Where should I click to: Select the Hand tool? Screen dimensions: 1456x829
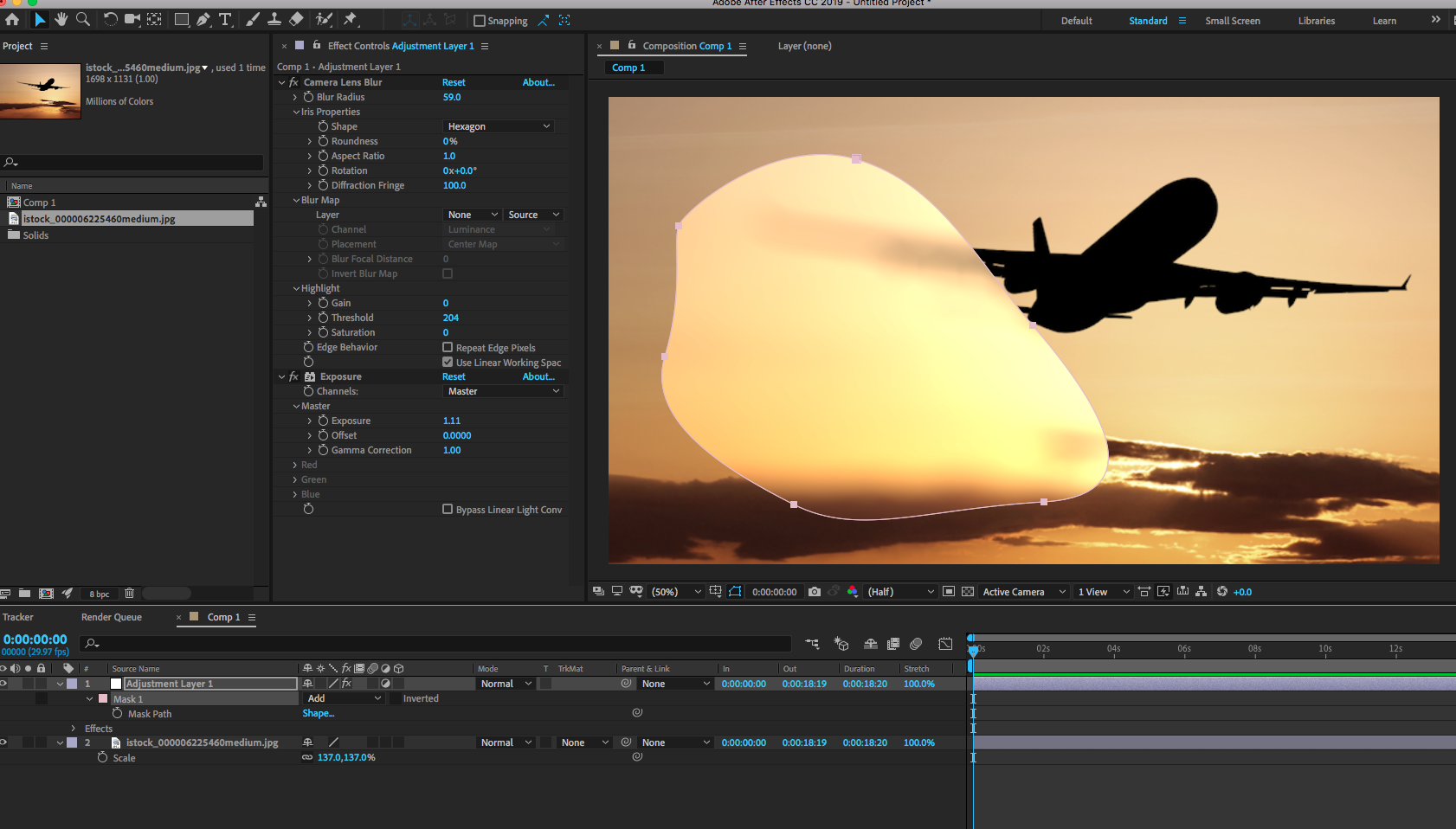point(61,19)
